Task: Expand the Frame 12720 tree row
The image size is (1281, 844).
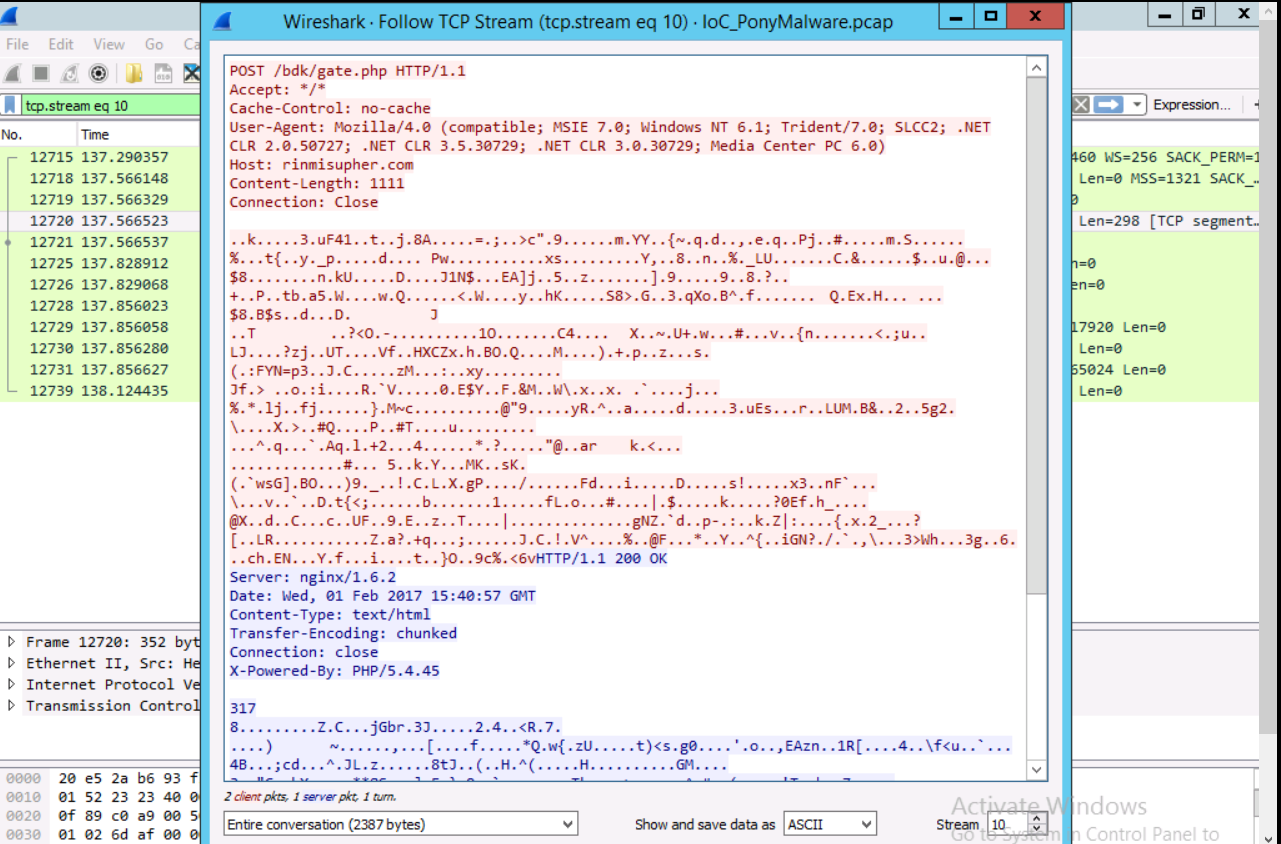Action: [x=12, y=642]
